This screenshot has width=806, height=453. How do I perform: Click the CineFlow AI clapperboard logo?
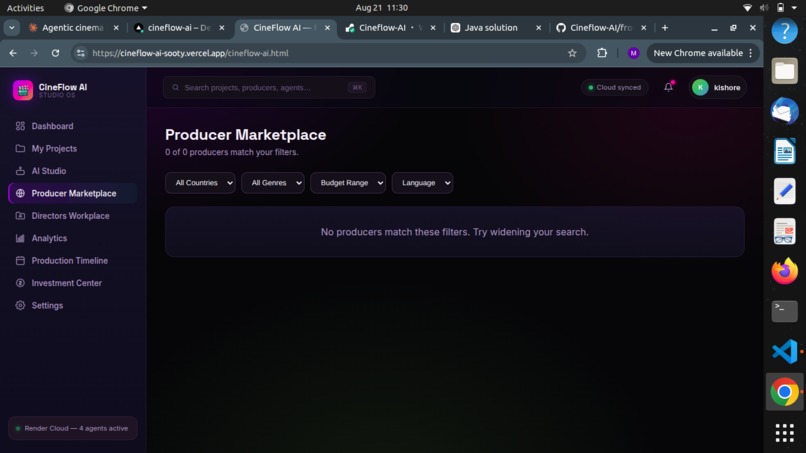point(23,90)
